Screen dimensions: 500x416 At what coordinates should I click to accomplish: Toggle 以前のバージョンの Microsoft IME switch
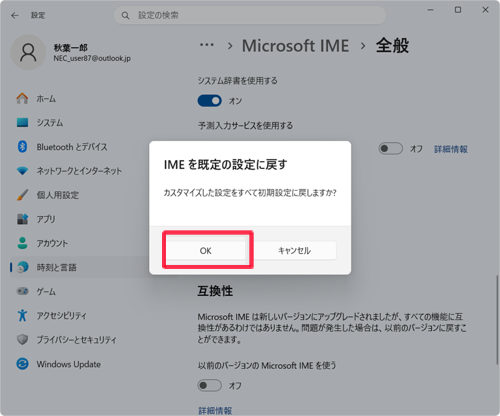(x=210, y=385)
